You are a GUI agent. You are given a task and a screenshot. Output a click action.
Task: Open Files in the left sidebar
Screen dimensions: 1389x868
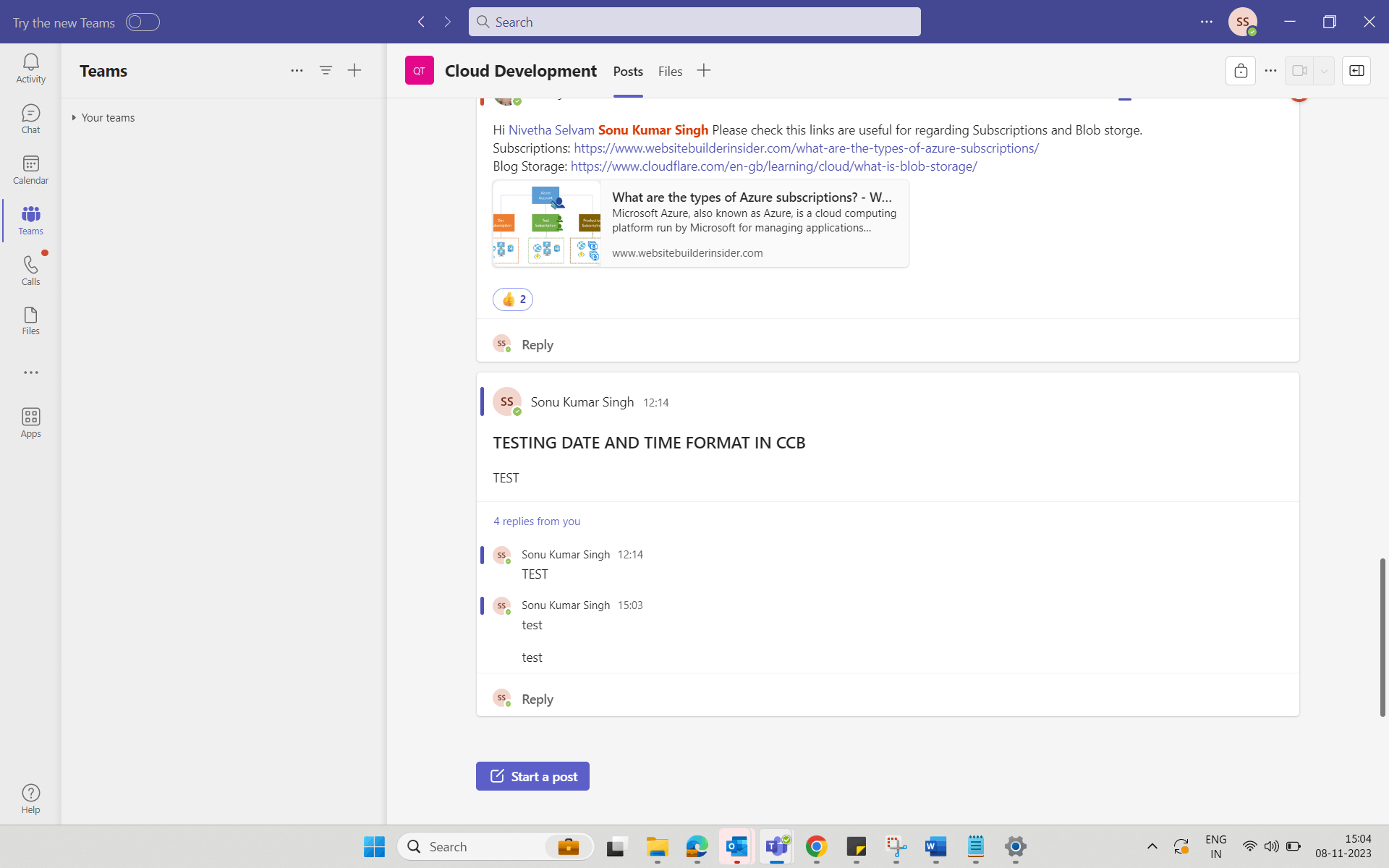(x=30, y=320)
